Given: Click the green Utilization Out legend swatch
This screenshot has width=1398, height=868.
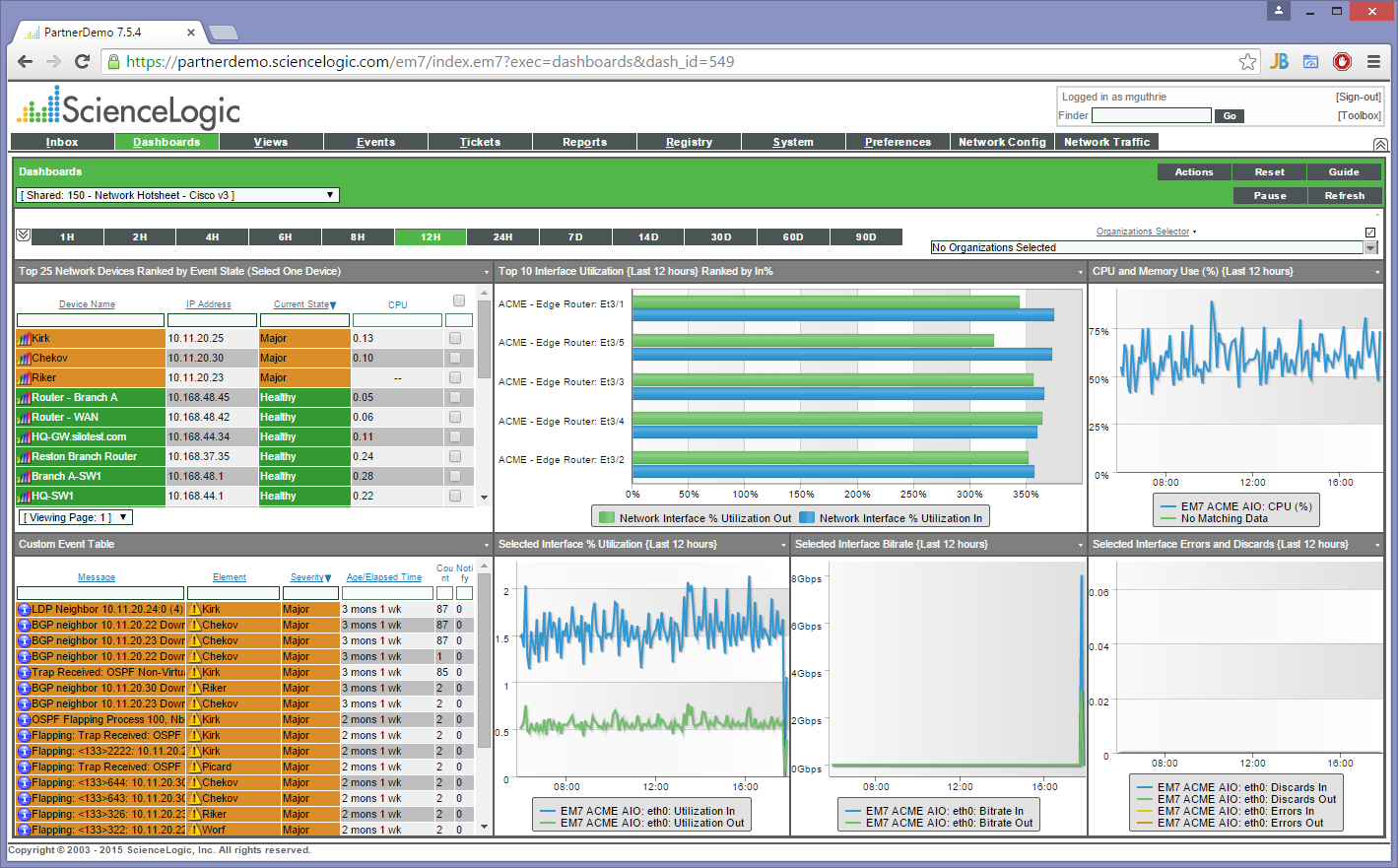Looking at the screenshot, I should tap(607, 518).
